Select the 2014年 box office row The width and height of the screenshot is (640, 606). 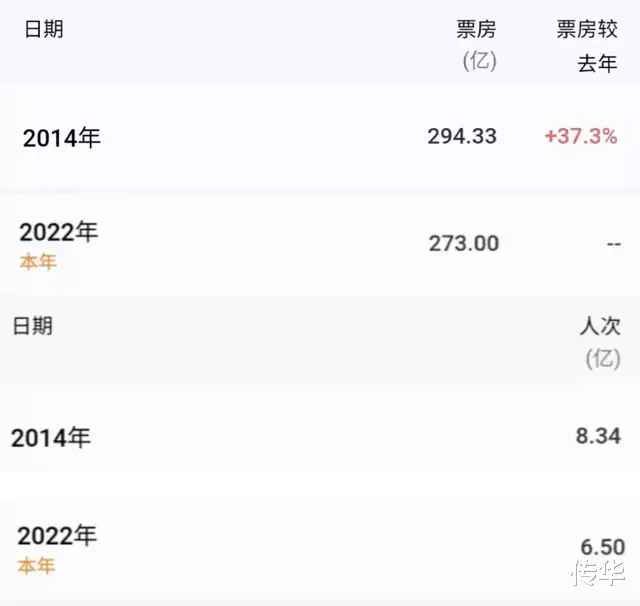point(320,137)
